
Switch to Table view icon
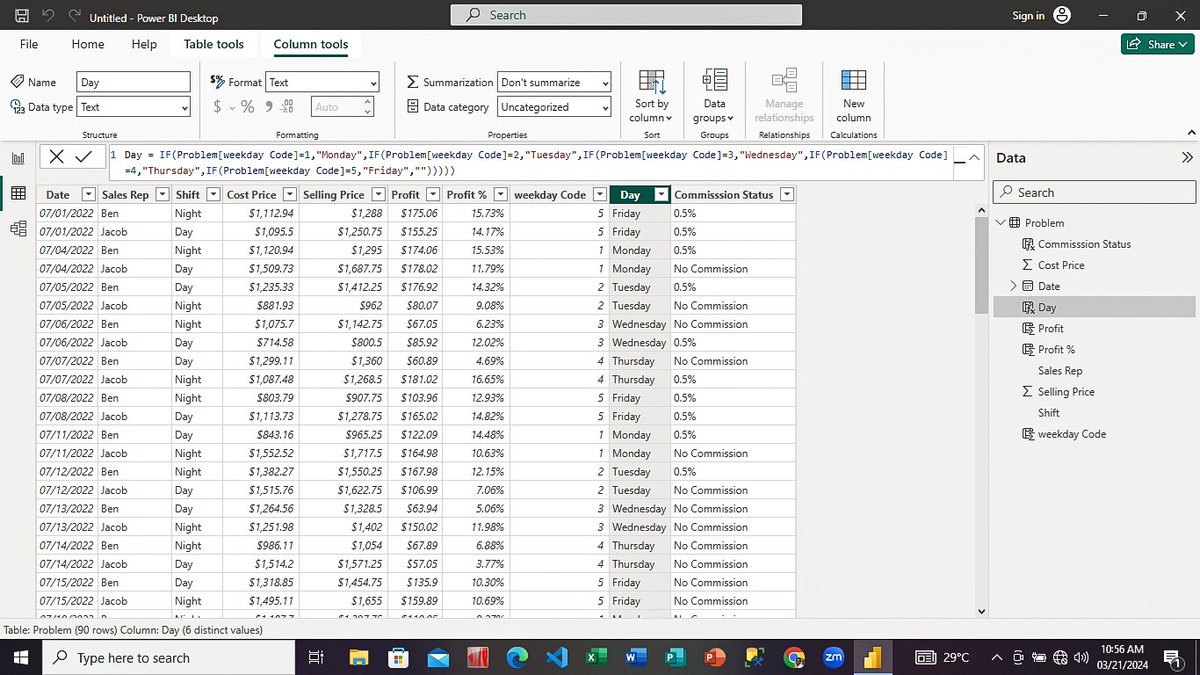pyautogui.click(x=18, y=194)
